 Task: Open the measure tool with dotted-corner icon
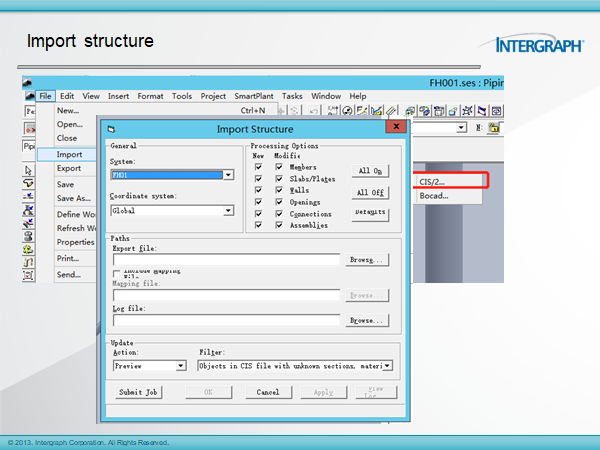[x=333, y=111]
